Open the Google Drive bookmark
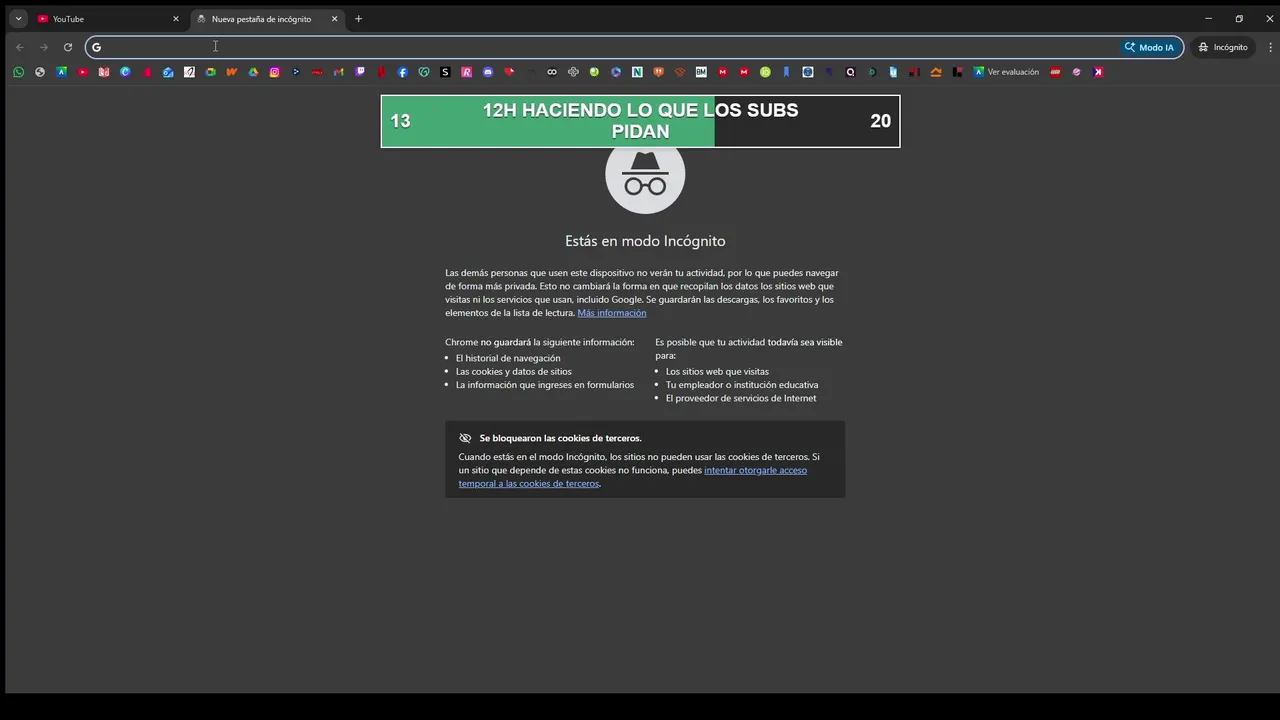The image size is (1280, 720). (x=253, y=72)
